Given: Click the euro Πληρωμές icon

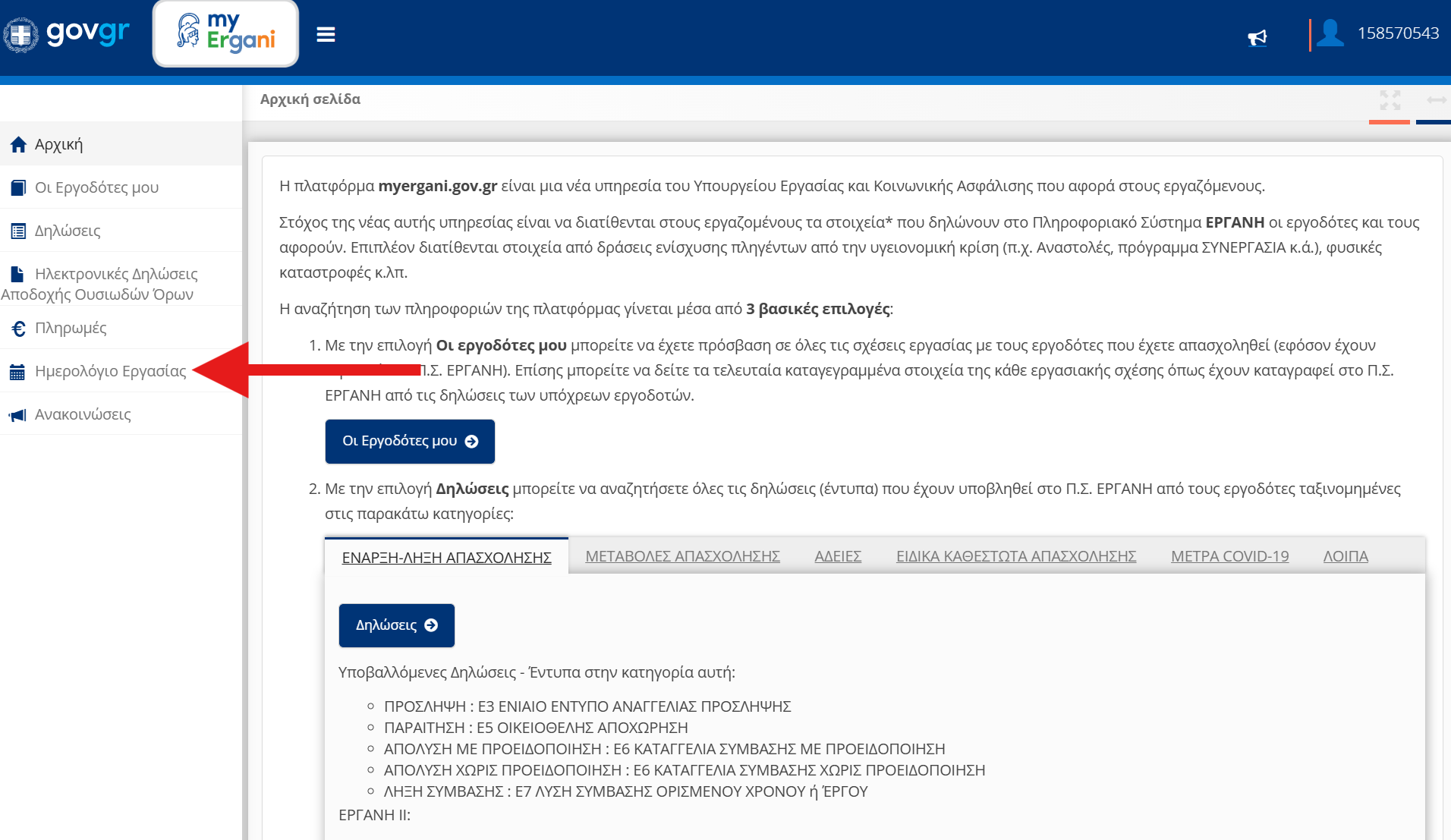Looking at the screenshot, I should click(18, 329).
